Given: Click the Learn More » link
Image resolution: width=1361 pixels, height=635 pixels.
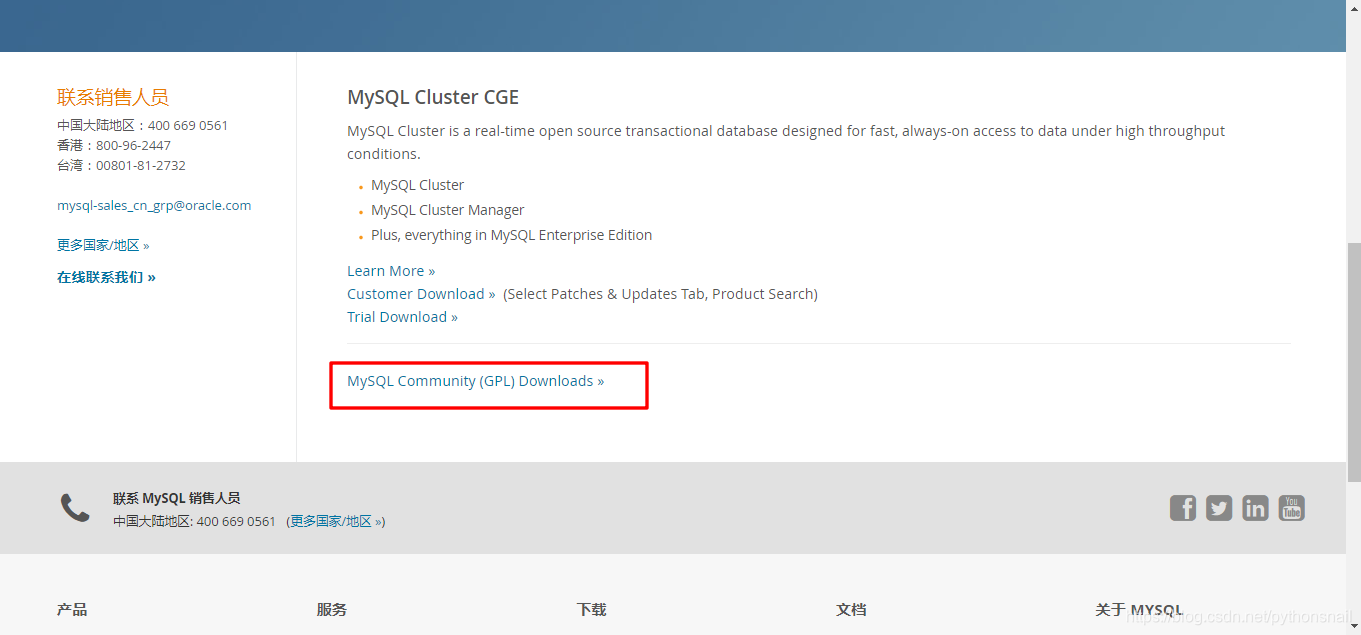Looking at the screenshot, I should coord(391,271).
